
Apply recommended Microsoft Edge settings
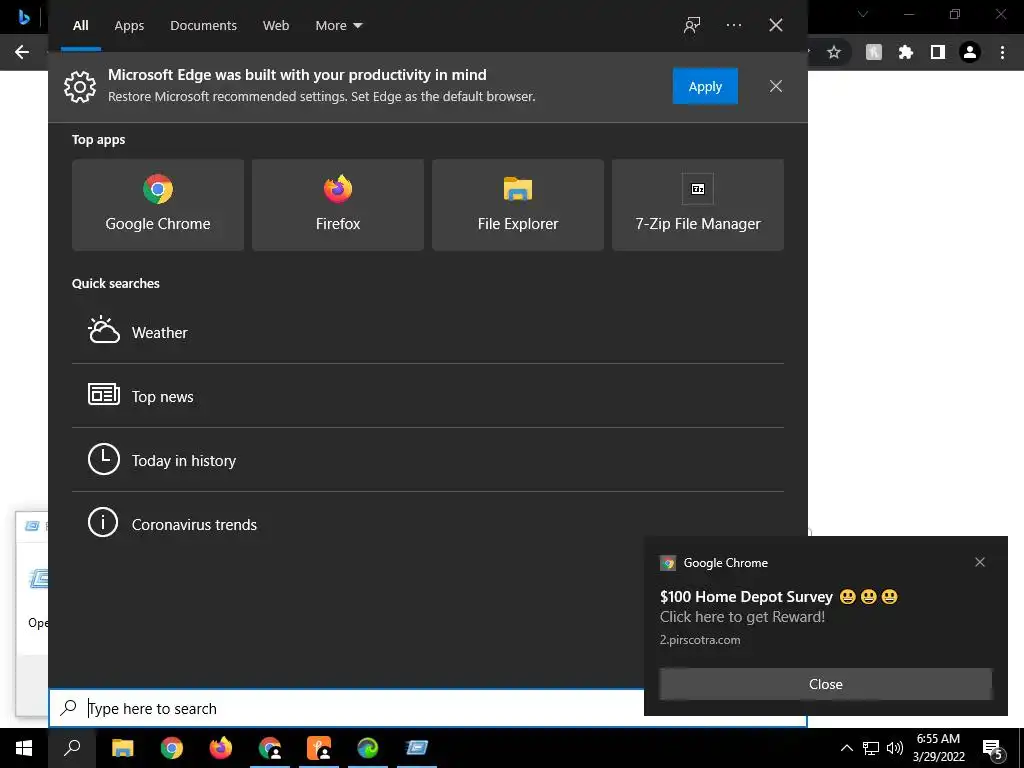[x=705, y=86]
